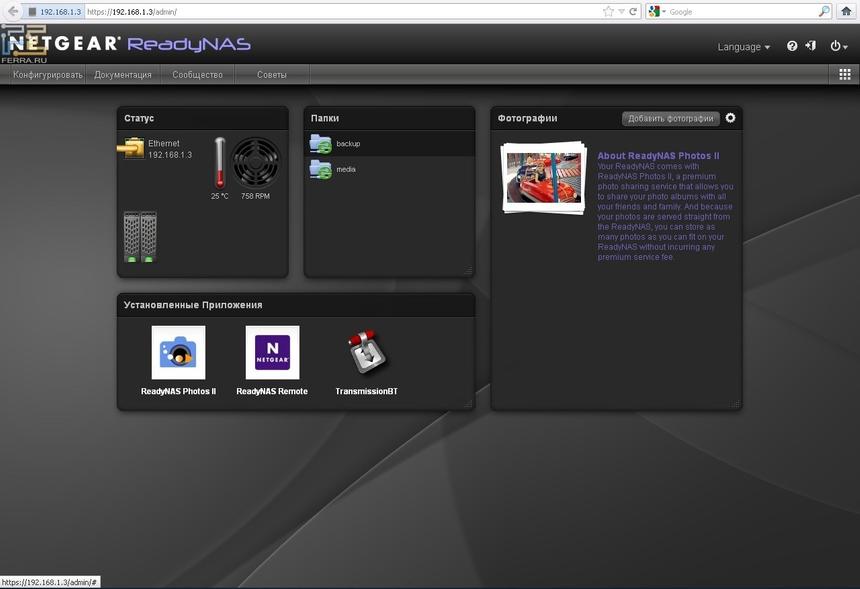Click the disk drives status icon

tap(140, 237)
